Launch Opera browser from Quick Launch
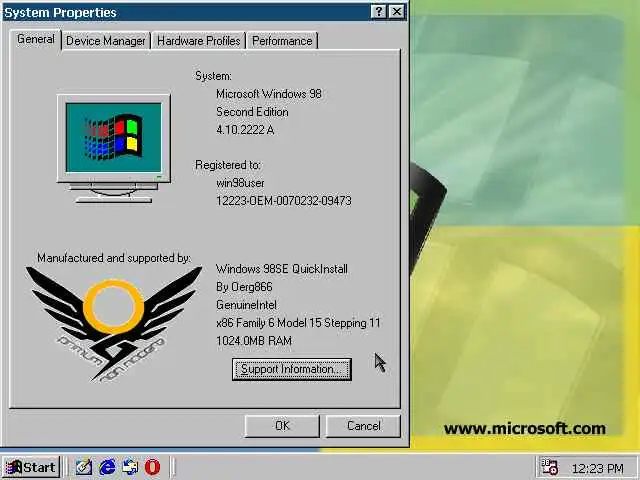The width and height of the screenshot is (640, 480). (152, 467)
